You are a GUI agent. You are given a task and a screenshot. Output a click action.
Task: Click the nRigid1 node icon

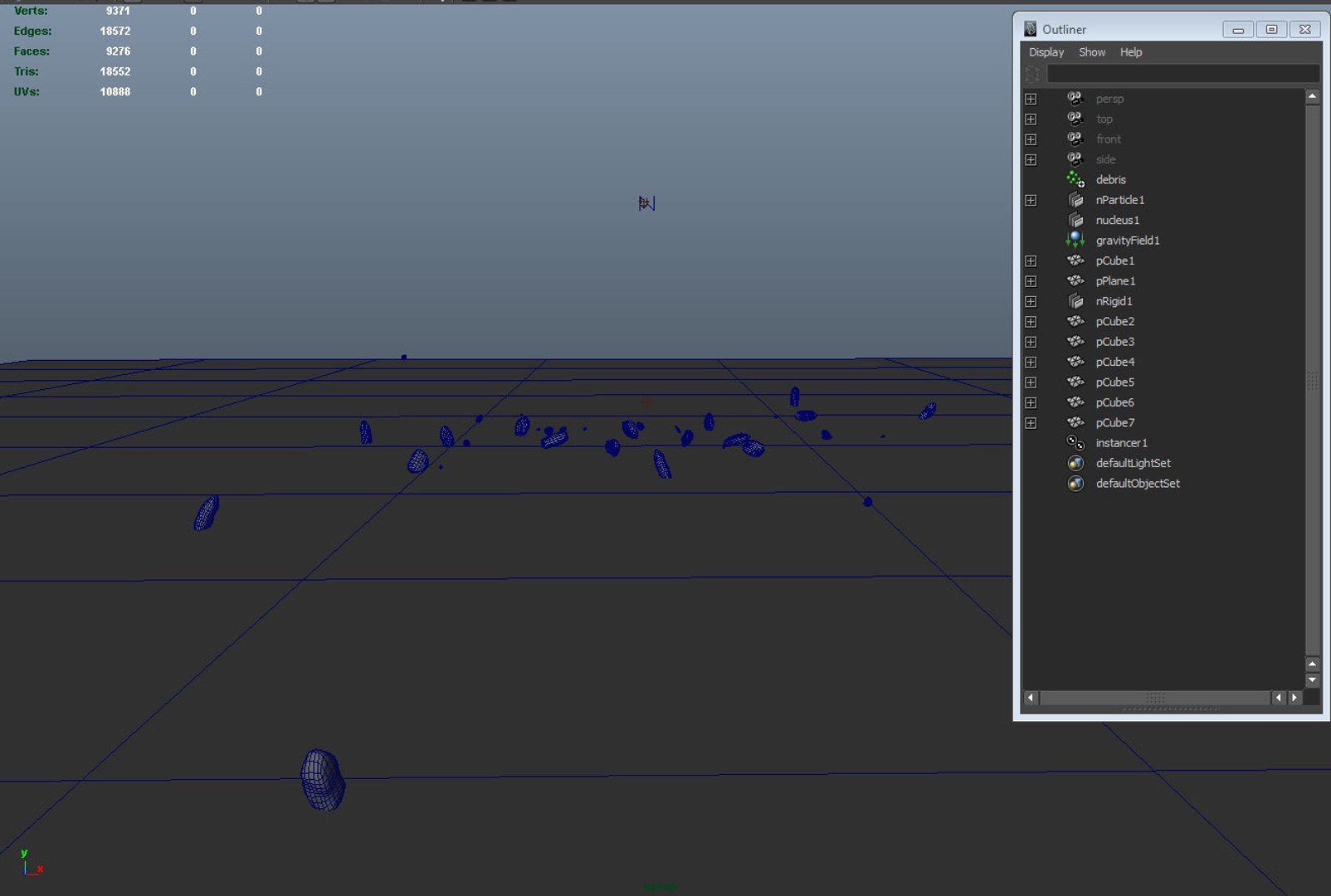pos(1075,301)
